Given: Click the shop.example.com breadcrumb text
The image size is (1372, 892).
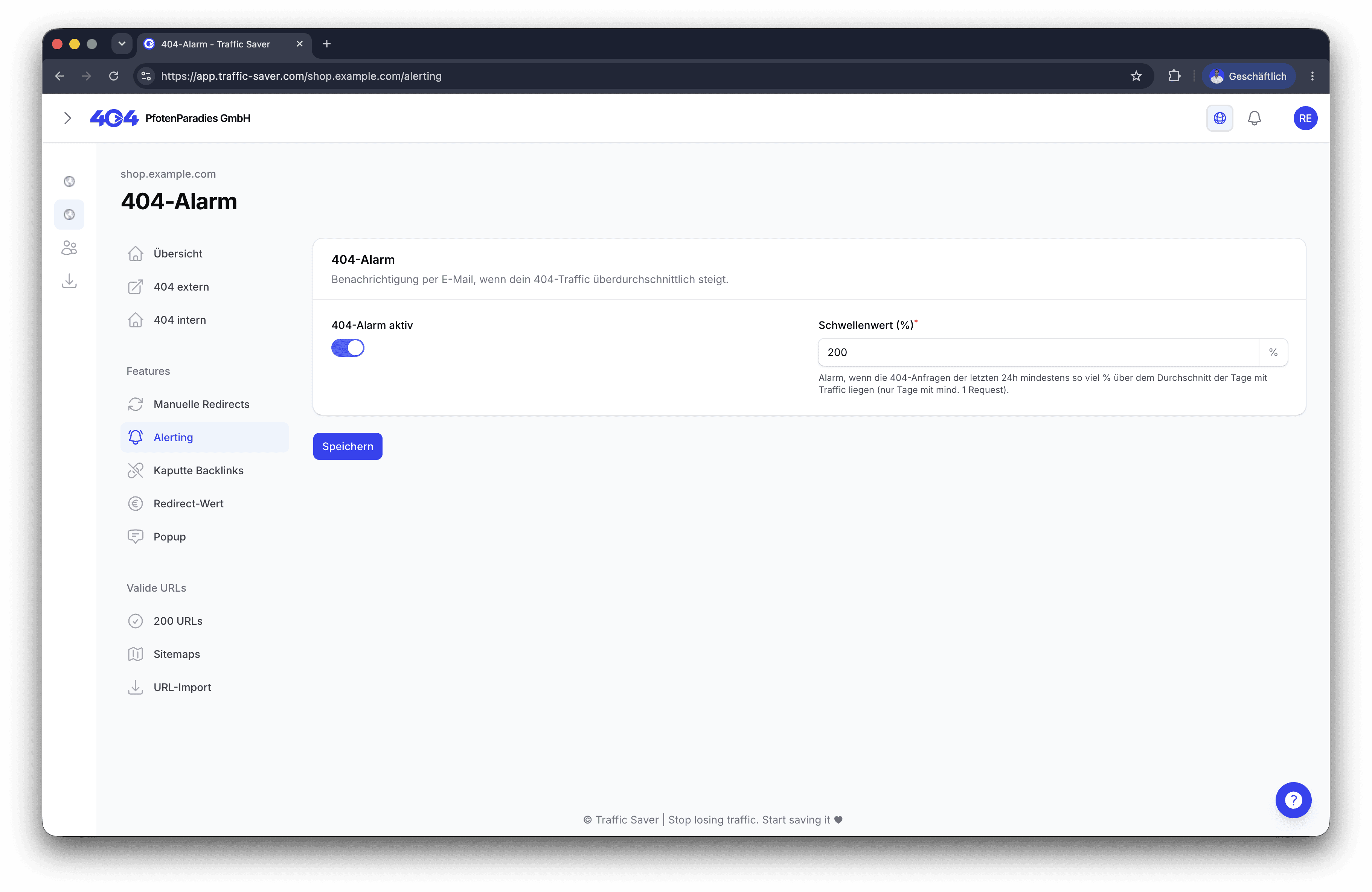Looking at the screenshot, I should (x=168, y=174).
